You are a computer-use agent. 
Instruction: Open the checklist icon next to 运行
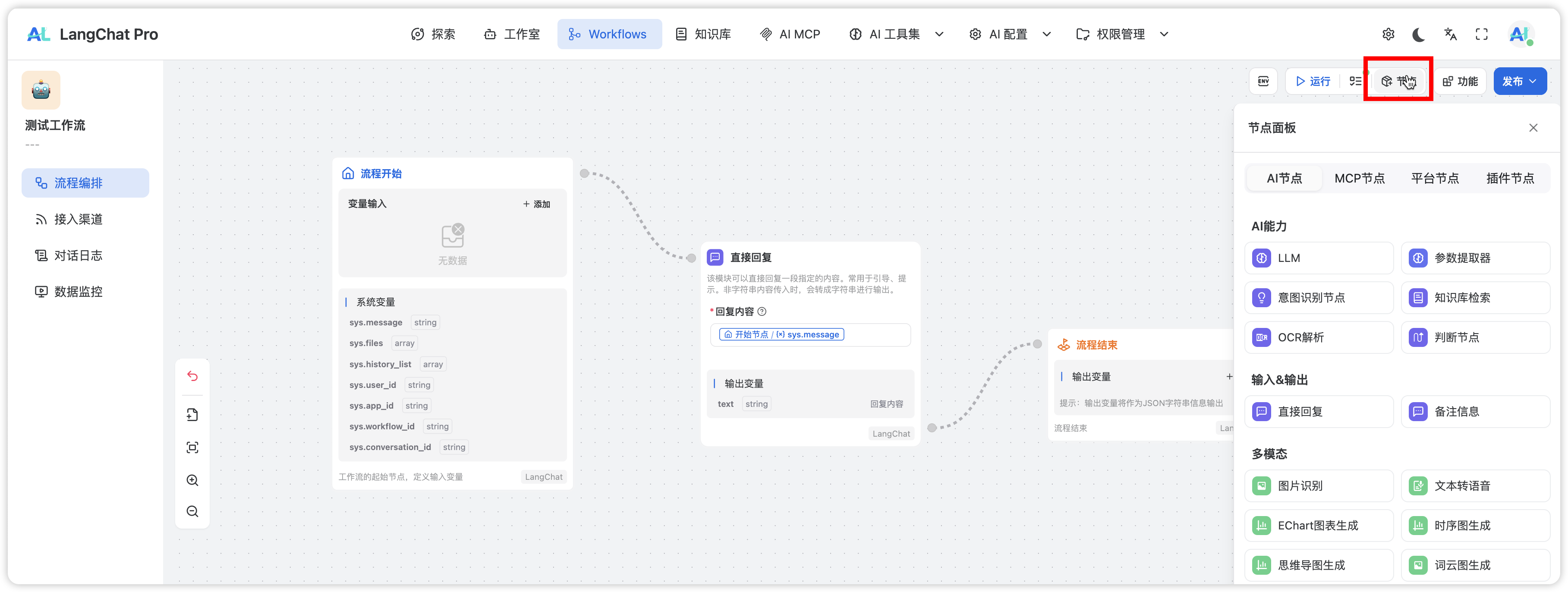1355,81
